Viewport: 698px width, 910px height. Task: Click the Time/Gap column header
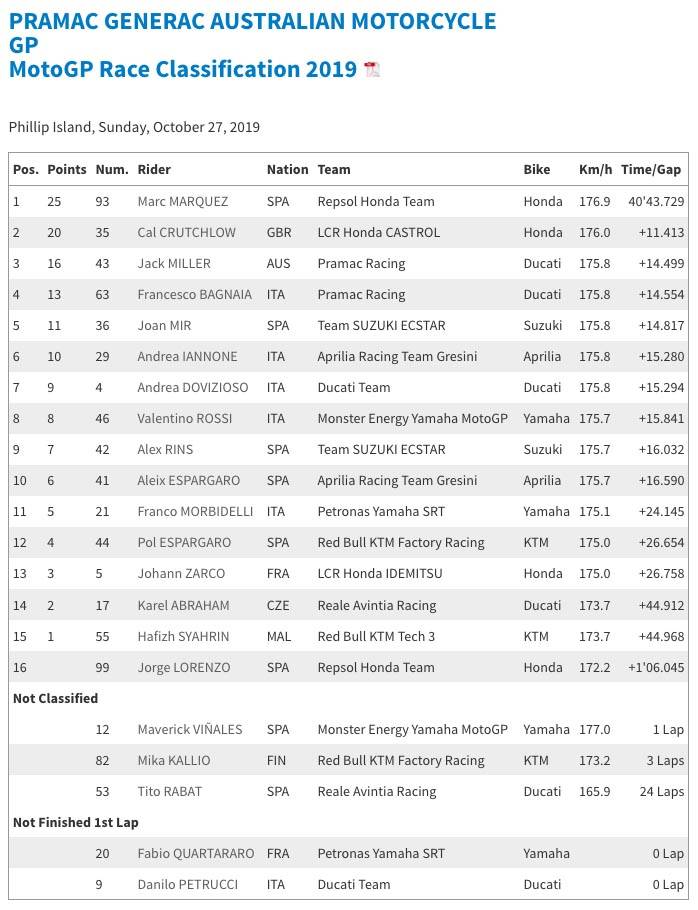click(x=652, y=170)
